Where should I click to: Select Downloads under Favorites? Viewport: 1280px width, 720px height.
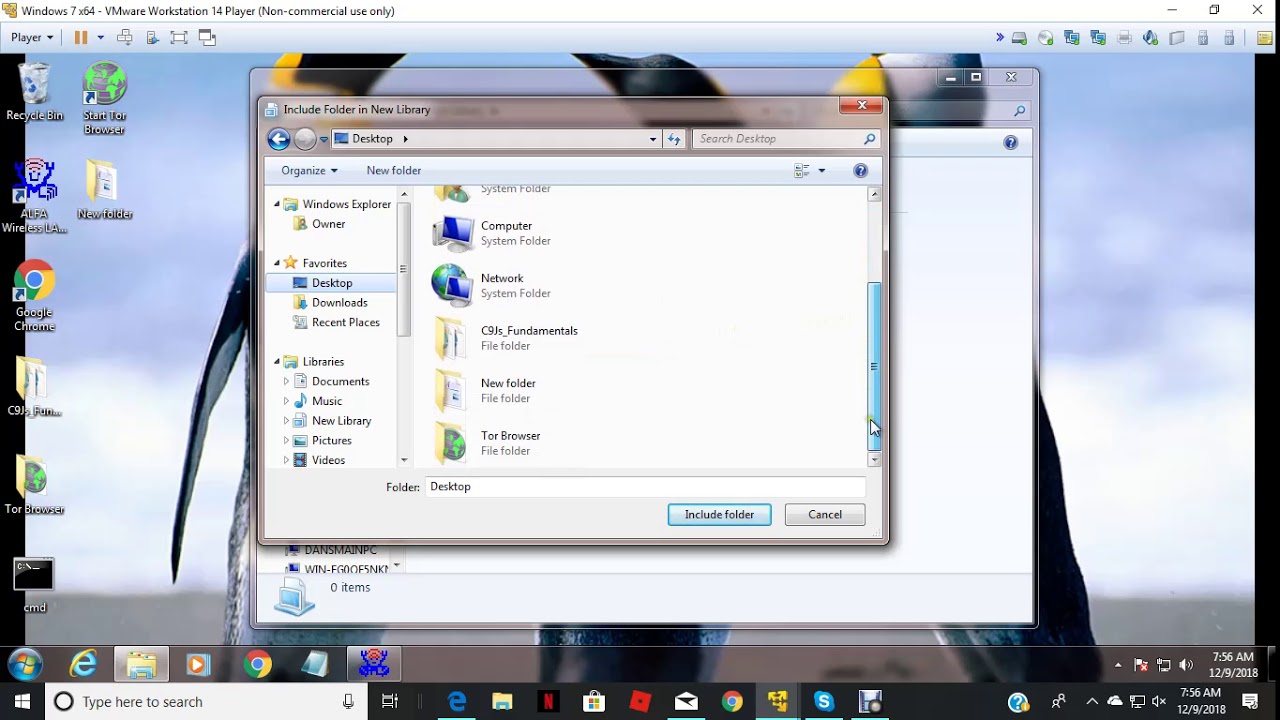339,303
